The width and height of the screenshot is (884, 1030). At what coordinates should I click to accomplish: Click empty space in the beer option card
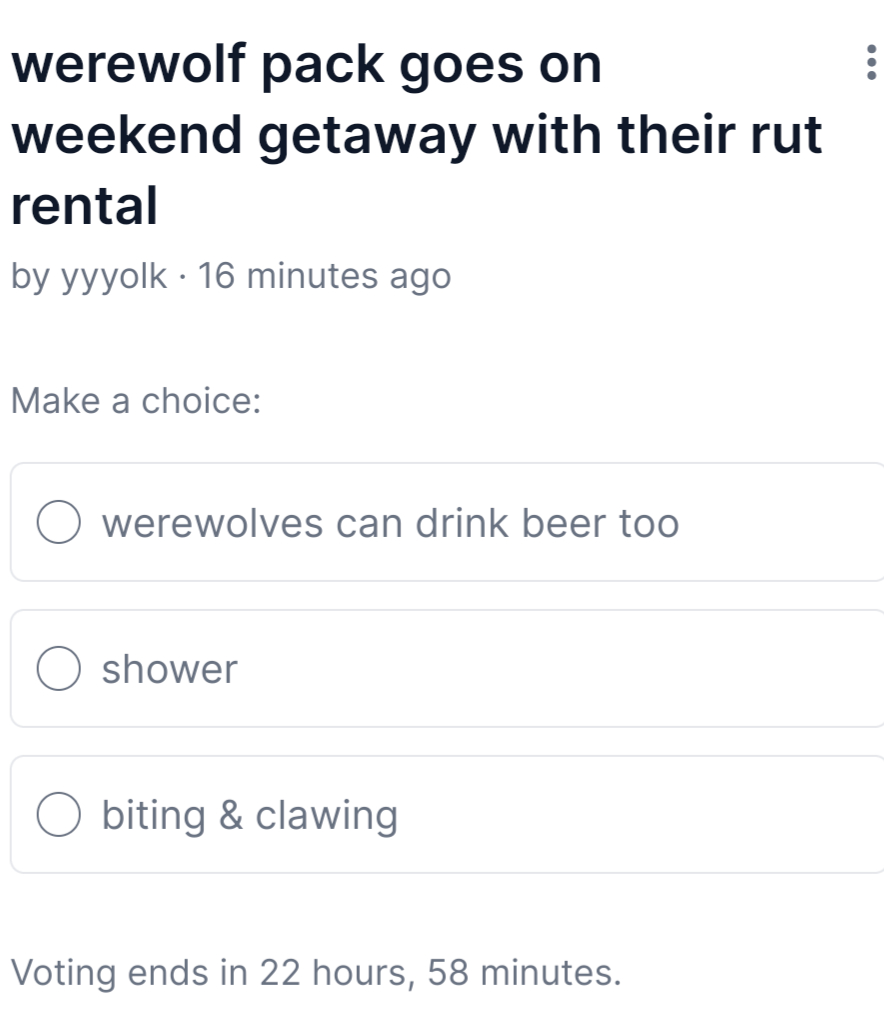coord(780,523)
